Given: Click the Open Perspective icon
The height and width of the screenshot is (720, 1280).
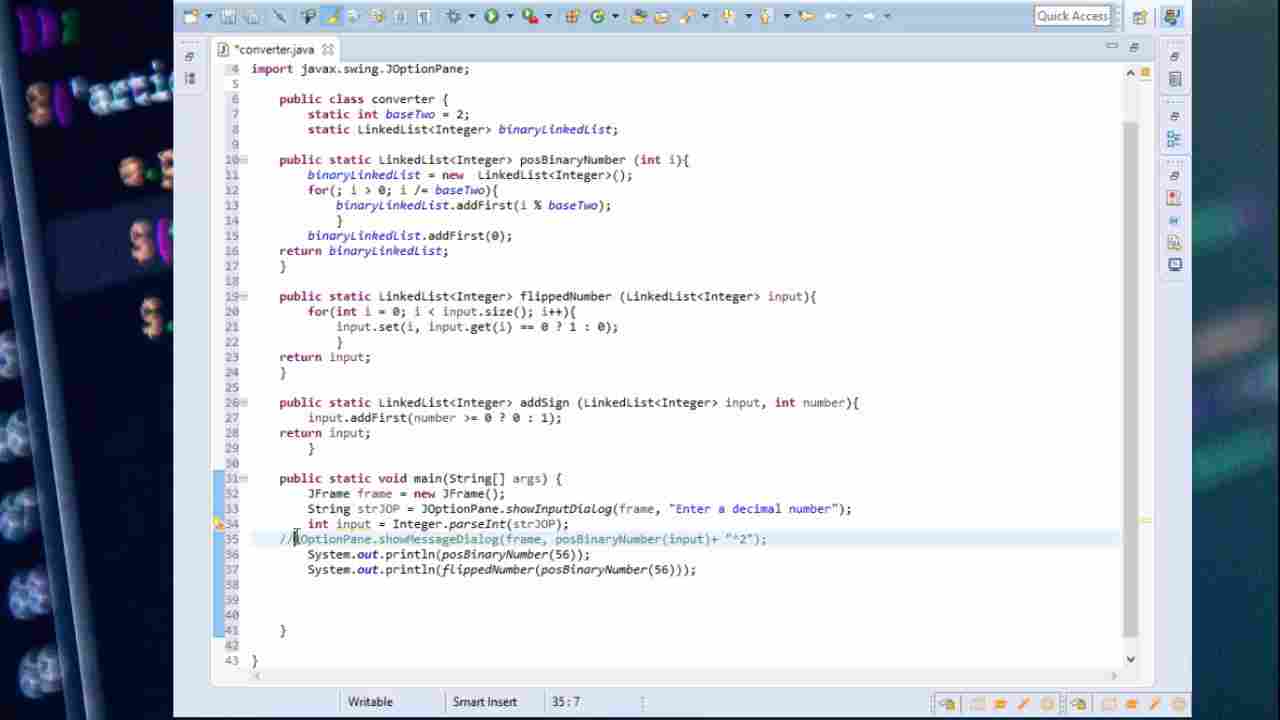Looking at the screenshot, I should 1140,16.
